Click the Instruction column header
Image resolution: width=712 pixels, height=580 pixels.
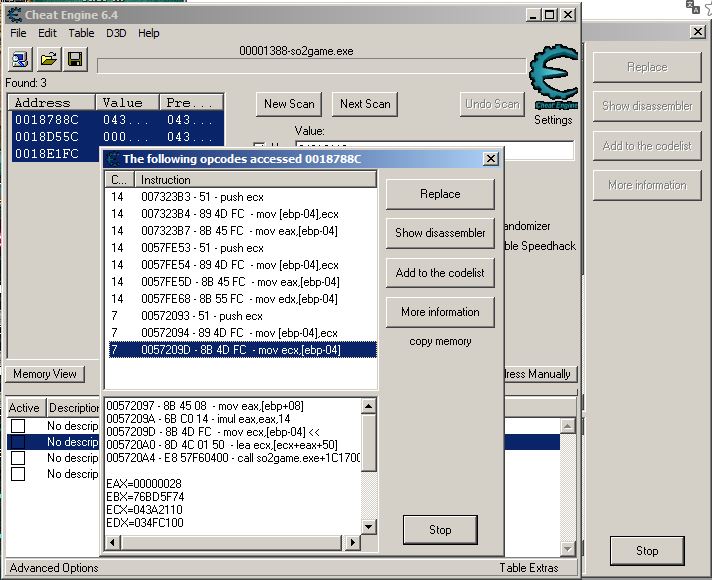pyautogui.click(x=255, y=181)
